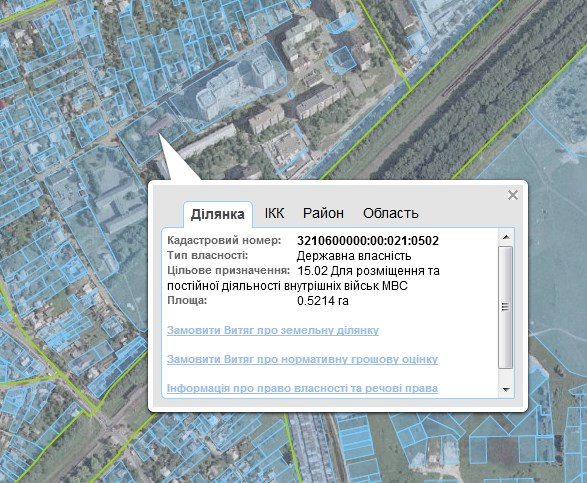587x483 pixels.
Task: Select the Район tab
Action: [323, 213]
